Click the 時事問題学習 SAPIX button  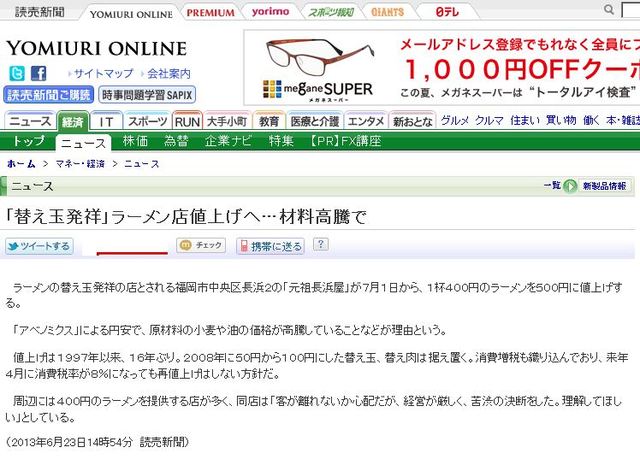pyautogui.click(x=147, y=95)
